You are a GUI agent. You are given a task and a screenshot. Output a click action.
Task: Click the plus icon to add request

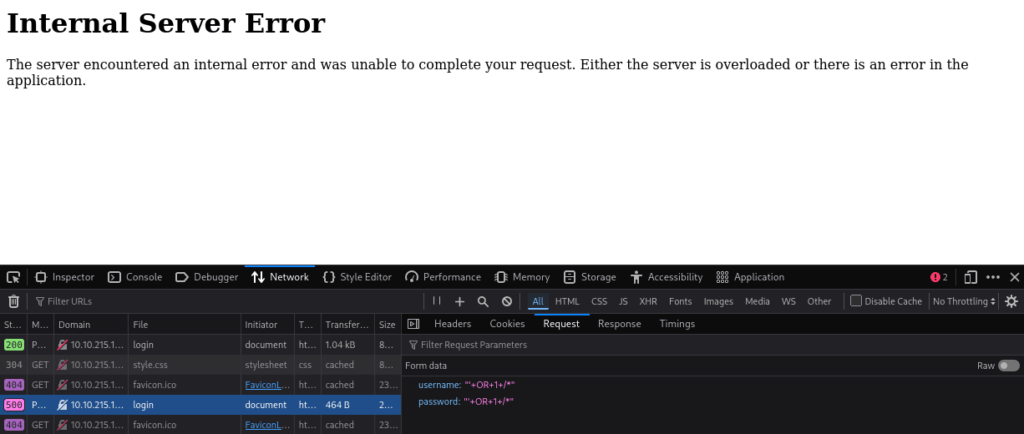[x=460, y=301]
